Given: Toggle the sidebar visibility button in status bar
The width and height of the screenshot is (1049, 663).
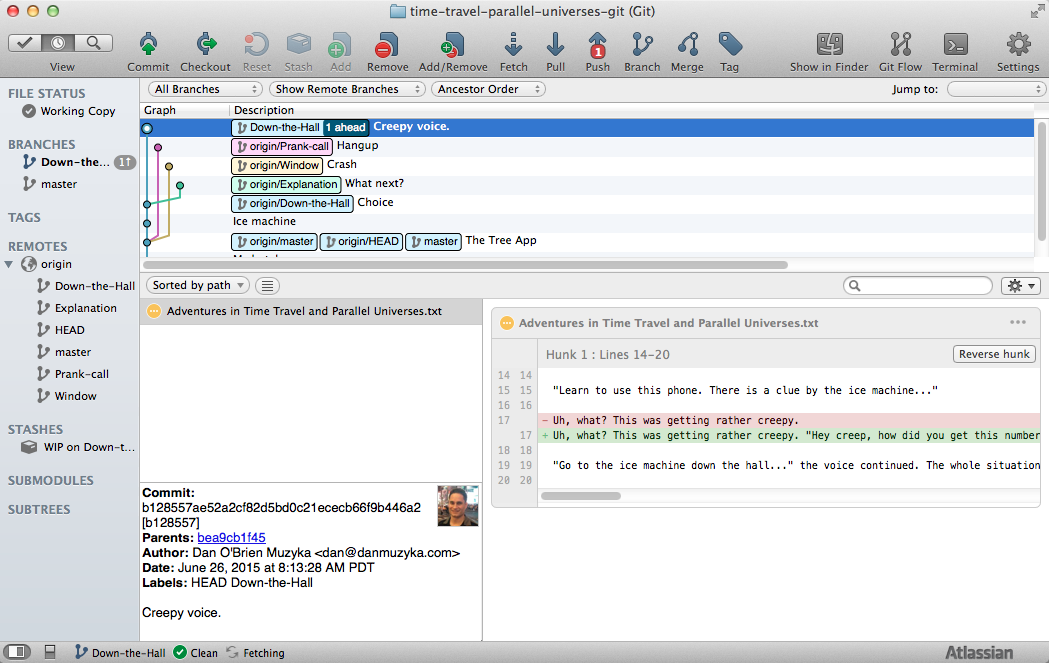Looking at the screenshot, I should click(17, 652).
